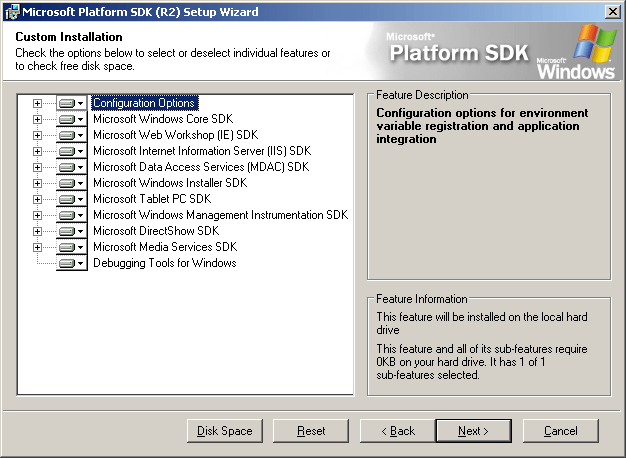
Task: Close the Setup Wizard window
Action: click(x=613, y=12)
